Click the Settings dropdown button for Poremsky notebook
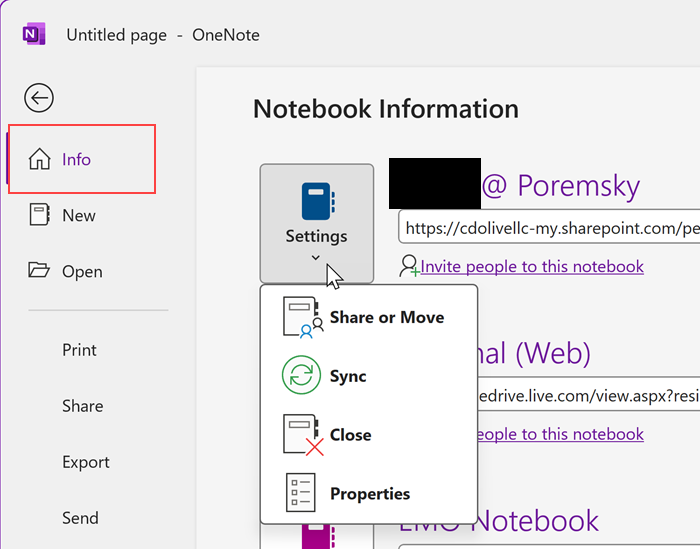700x549 pixels. [317, 223]
